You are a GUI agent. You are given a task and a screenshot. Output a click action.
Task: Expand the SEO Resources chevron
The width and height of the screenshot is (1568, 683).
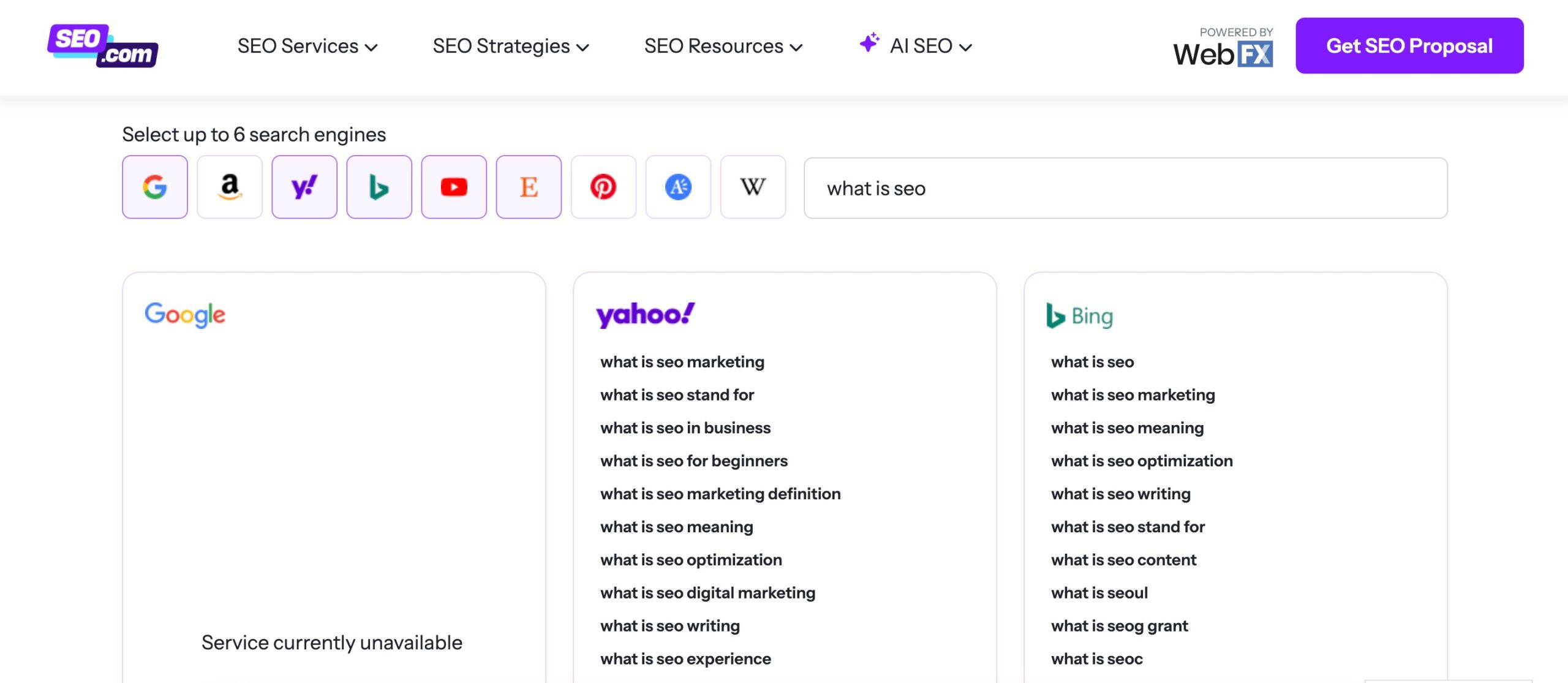click(796, 47)
